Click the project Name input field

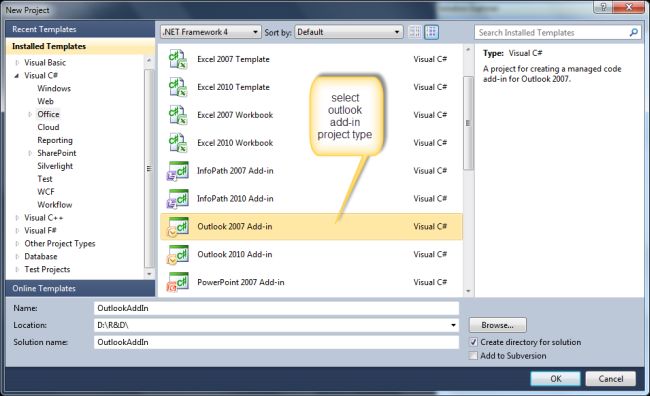[x=276, y=308]
